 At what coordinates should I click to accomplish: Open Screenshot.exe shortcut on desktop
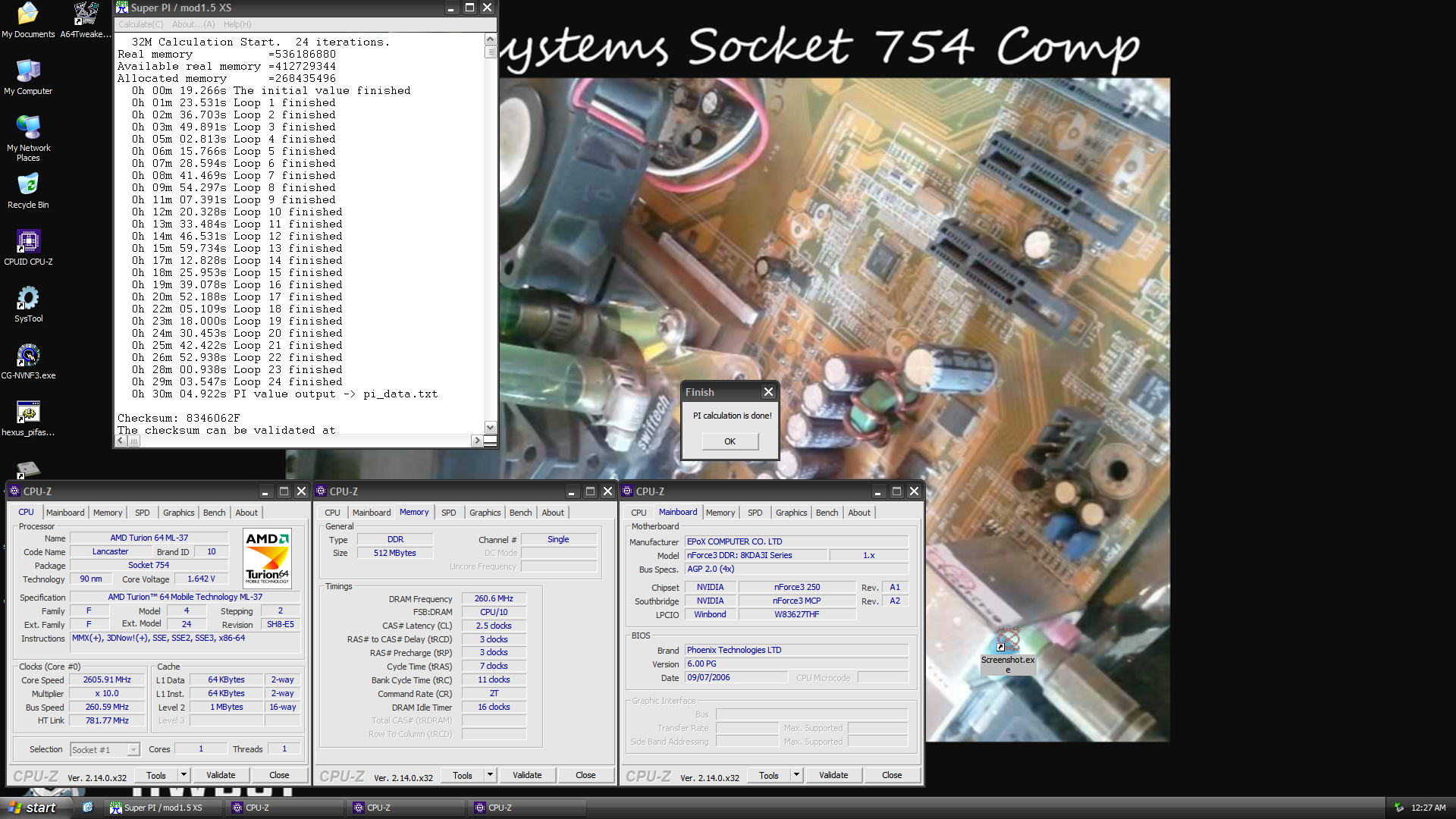(x=1008, y=651)
